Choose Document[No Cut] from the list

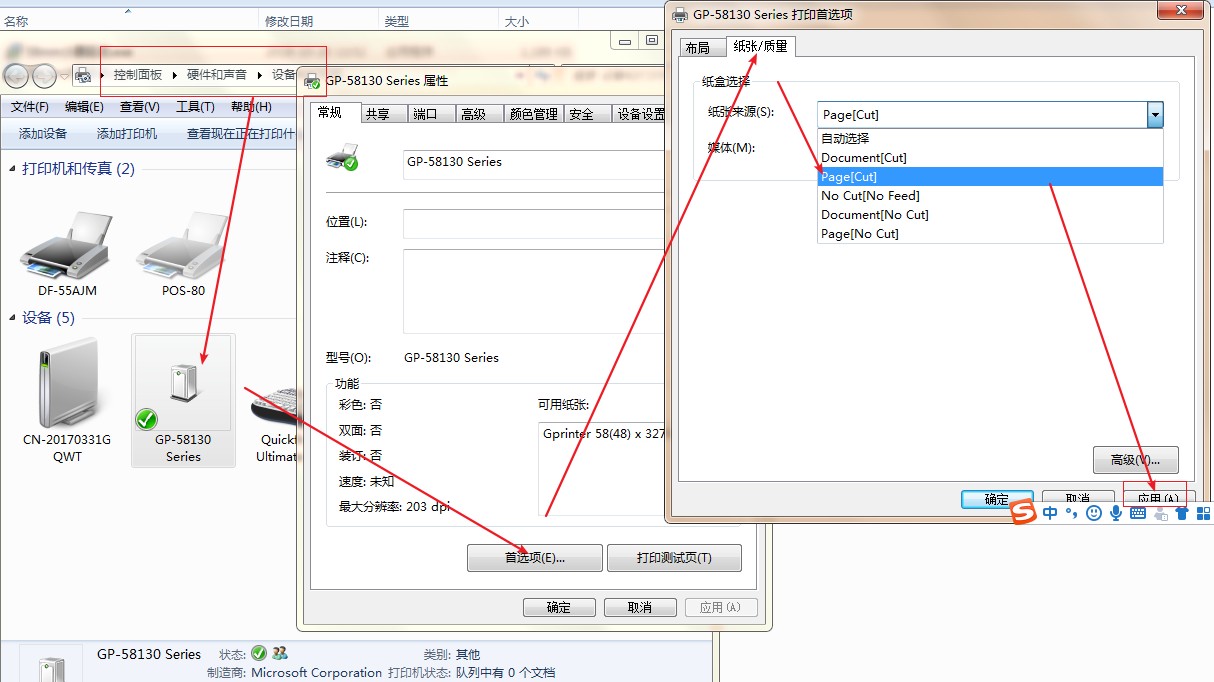tap(990, 214)
